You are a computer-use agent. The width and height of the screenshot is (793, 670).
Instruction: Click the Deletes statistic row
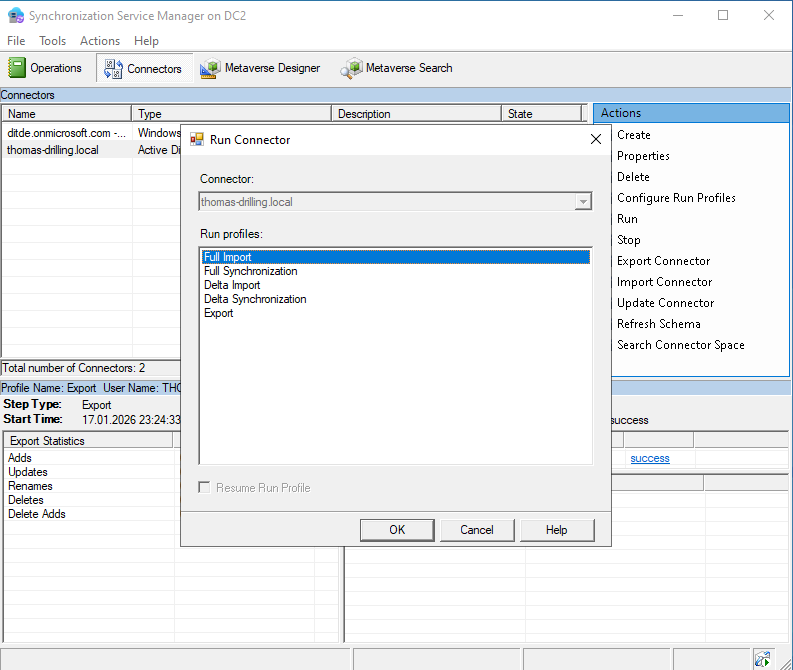pos(91,500)
